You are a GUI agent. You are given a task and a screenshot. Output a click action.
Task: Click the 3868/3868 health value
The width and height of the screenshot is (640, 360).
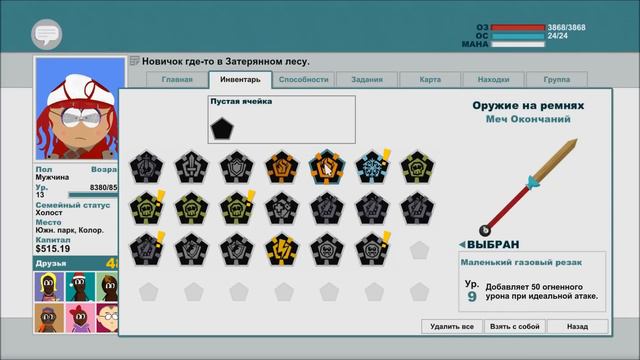[567, 28]
